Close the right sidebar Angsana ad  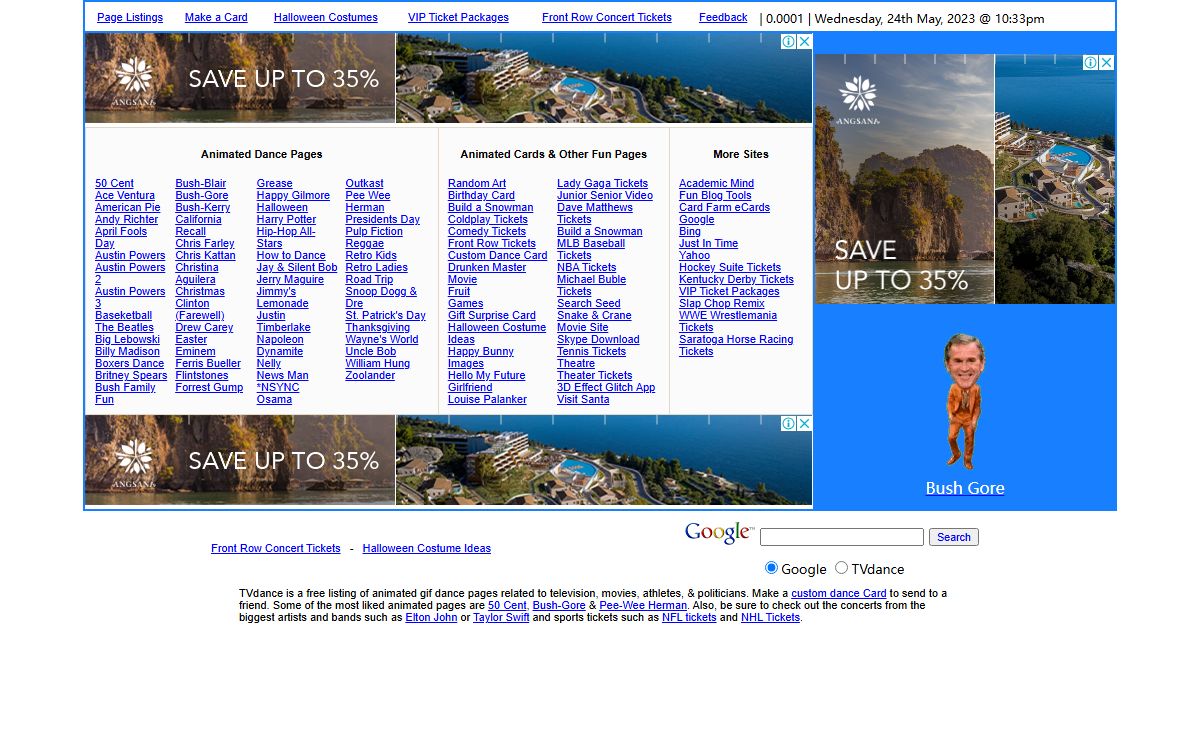click(x=1106, y=62)
